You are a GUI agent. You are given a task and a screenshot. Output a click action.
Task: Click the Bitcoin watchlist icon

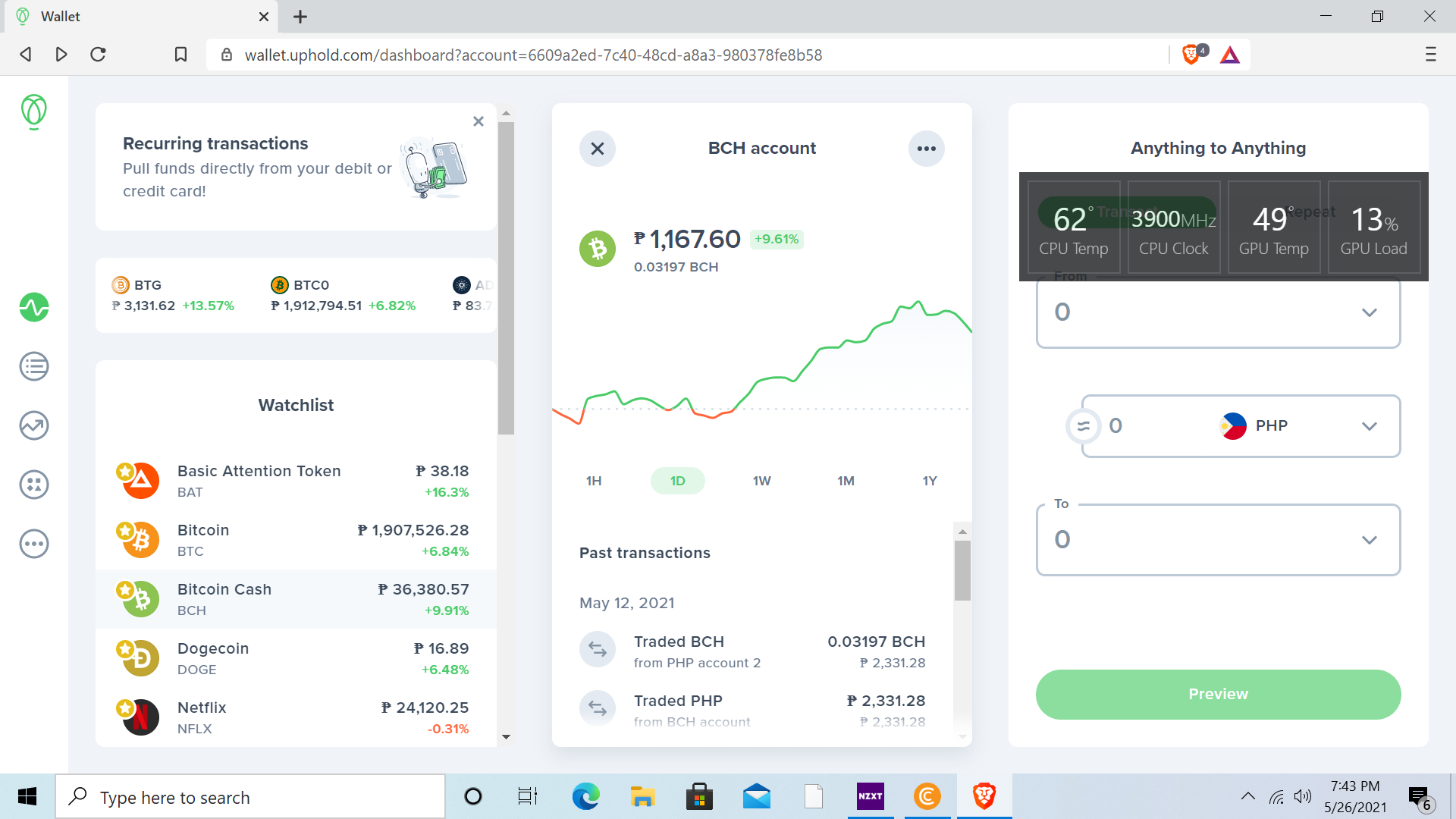(x=140, y=539)
